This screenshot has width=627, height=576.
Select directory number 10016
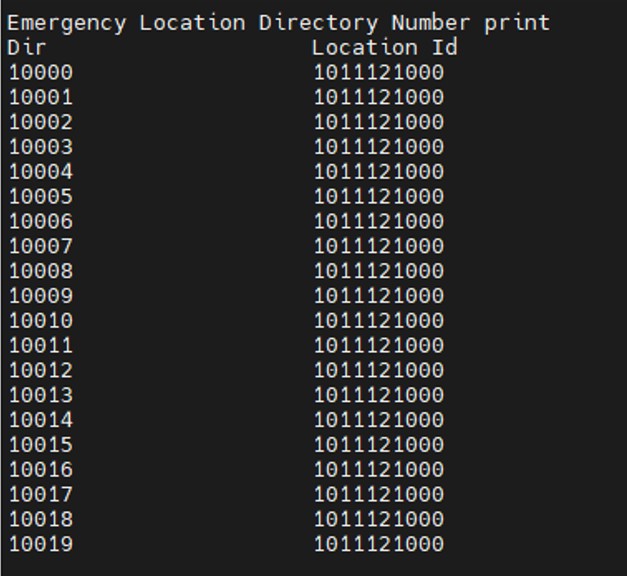[41, 469]
